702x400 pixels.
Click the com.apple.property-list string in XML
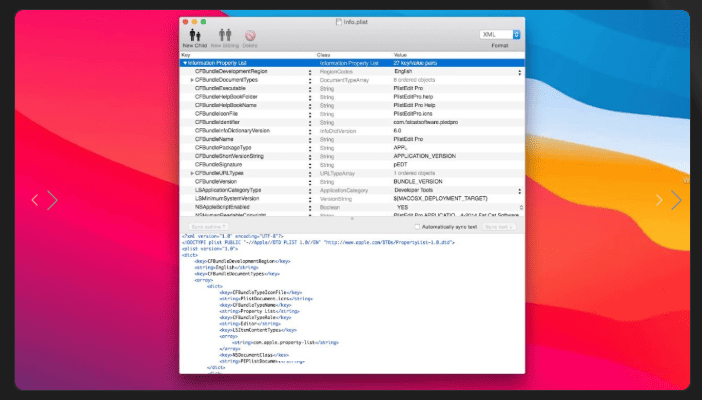click(285, 343)
